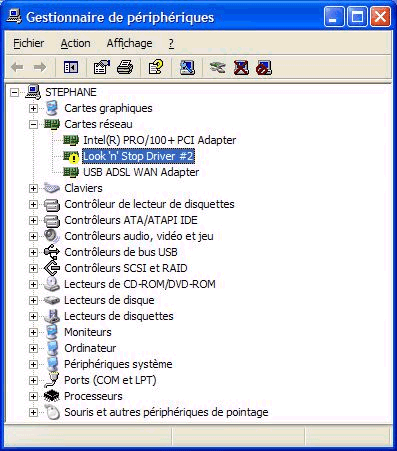The height and width of the screenshot is (451, 397).
Task: Expand Contrôleur de lecteur de disquettes node
Action: (33, 204)
